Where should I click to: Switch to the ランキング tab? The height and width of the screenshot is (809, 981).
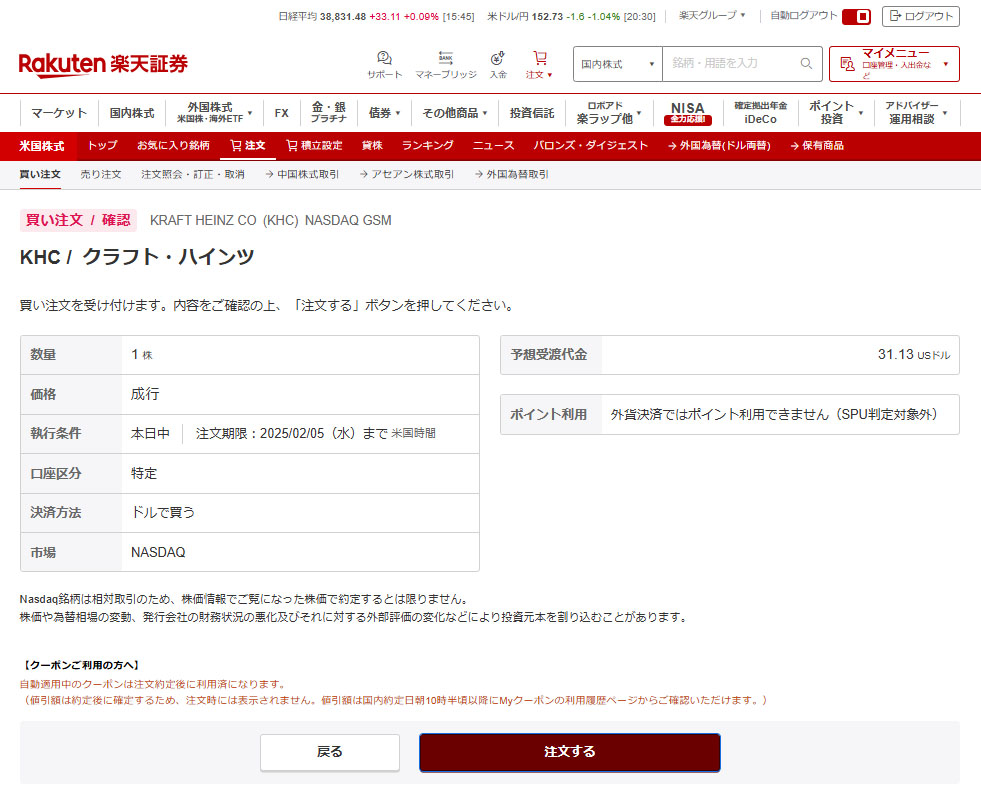tap(427, 146)
